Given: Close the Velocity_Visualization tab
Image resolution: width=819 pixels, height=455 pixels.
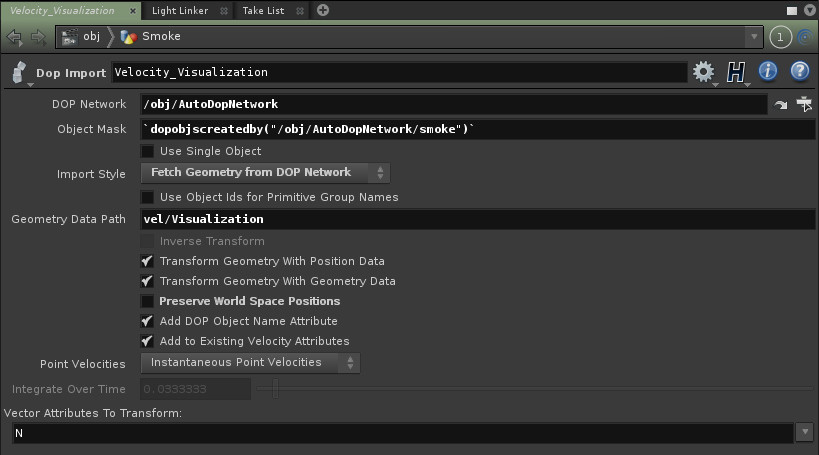Looking at the screenshot, I should (x=133, y=10).
